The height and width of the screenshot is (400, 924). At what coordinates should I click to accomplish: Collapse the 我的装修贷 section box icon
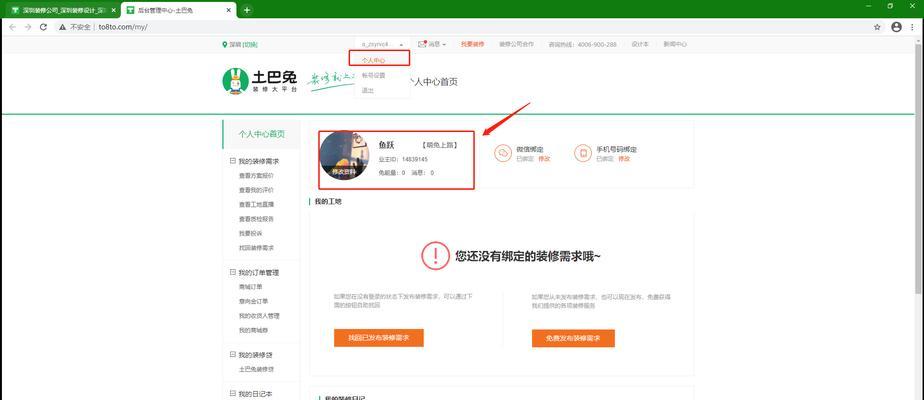232,355
